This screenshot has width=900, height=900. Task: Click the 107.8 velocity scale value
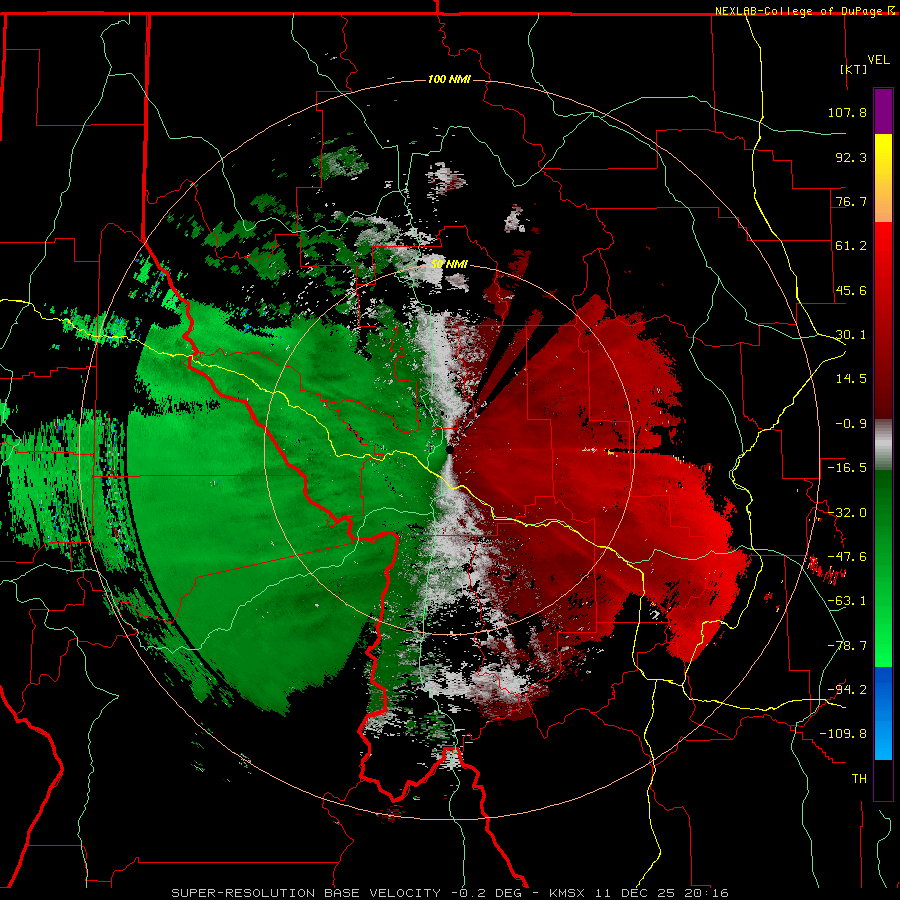click(x=847, y=112)
